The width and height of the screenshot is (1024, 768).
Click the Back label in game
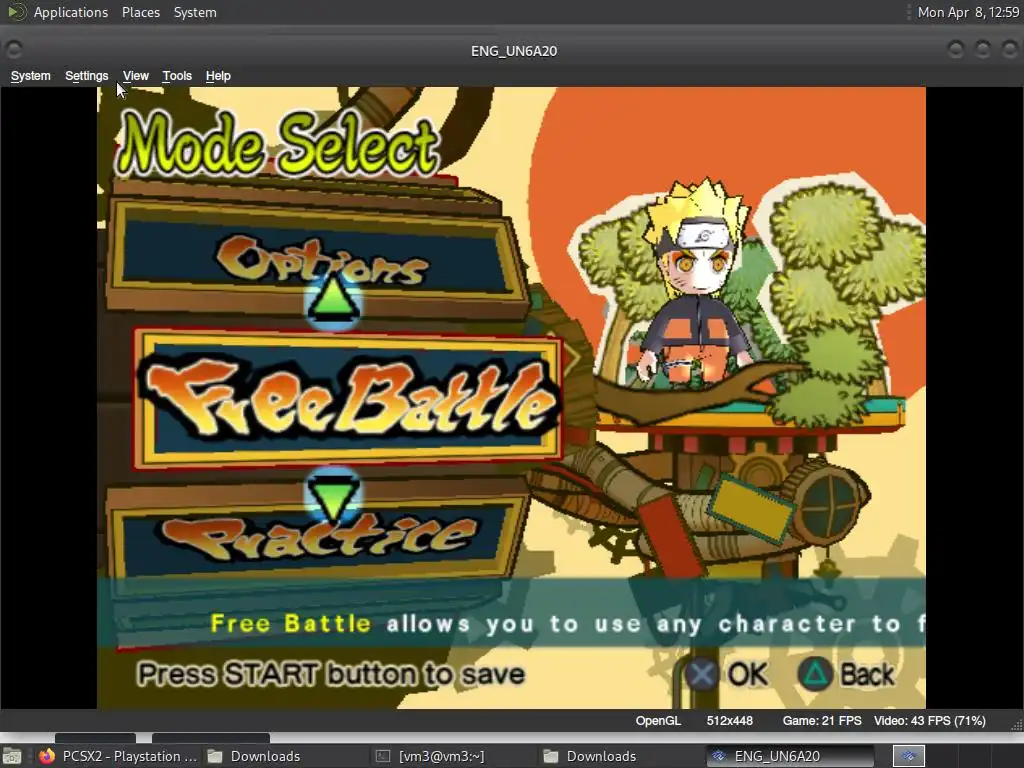(867, 675)
